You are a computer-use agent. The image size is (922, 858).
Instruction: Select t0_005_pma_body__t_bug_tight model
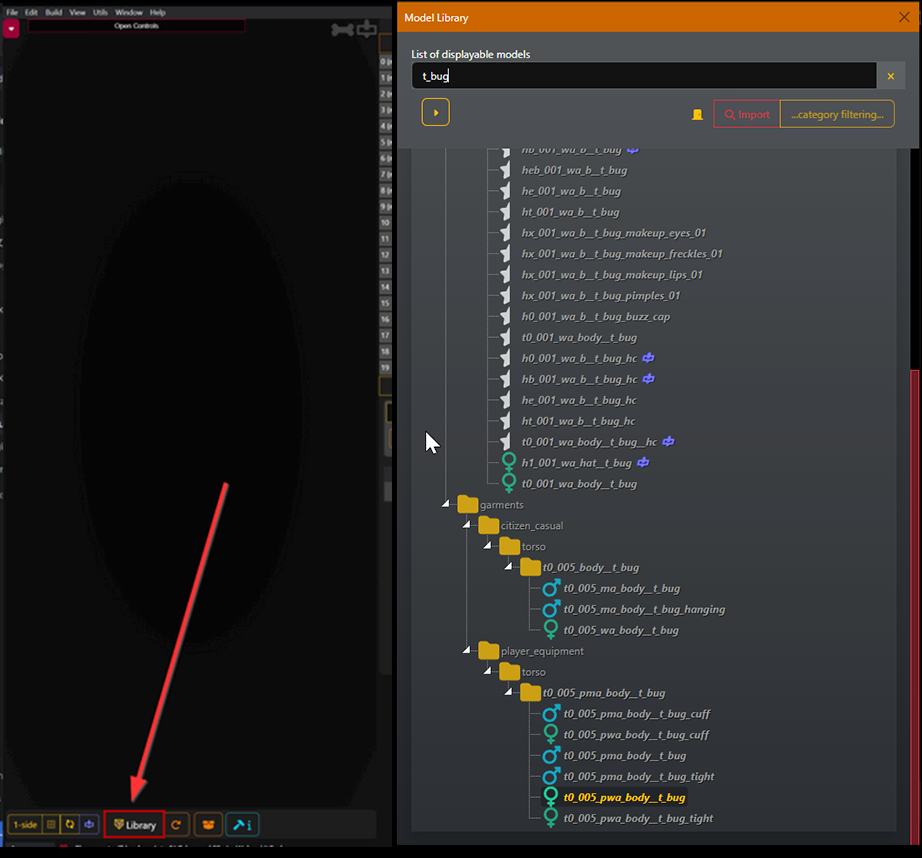point(638,777)
